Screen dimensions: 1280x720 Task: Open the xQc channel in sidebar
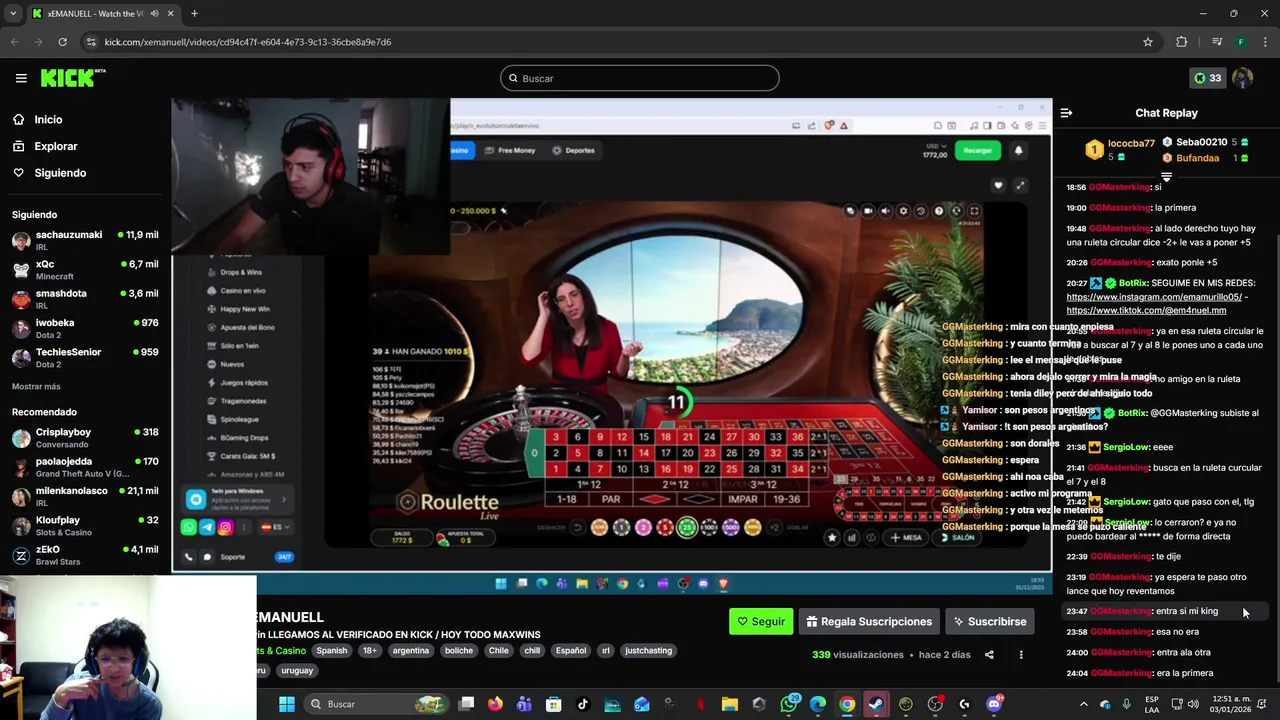point(85,270)
